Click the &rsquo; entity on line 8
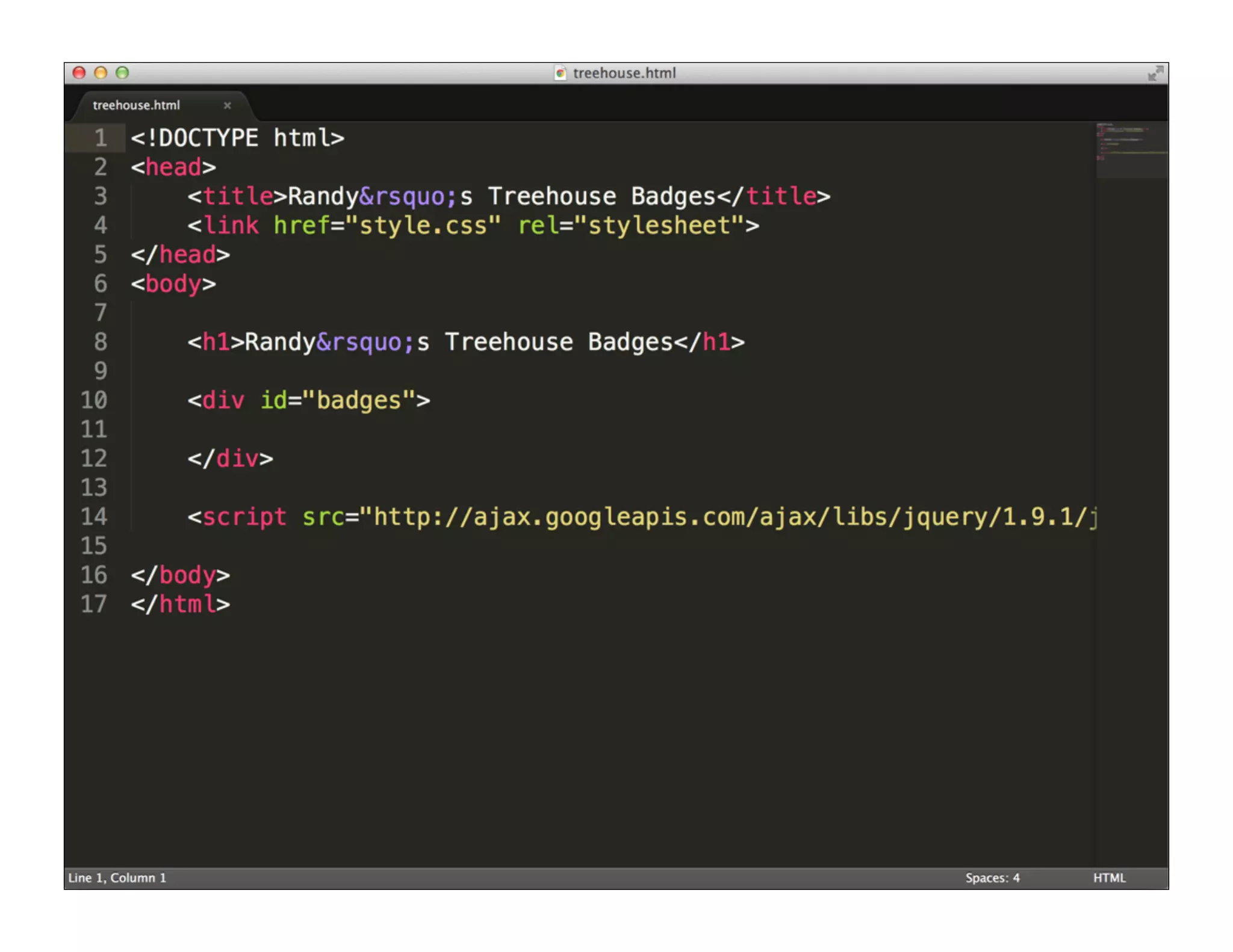 click(x=365, y=342)
